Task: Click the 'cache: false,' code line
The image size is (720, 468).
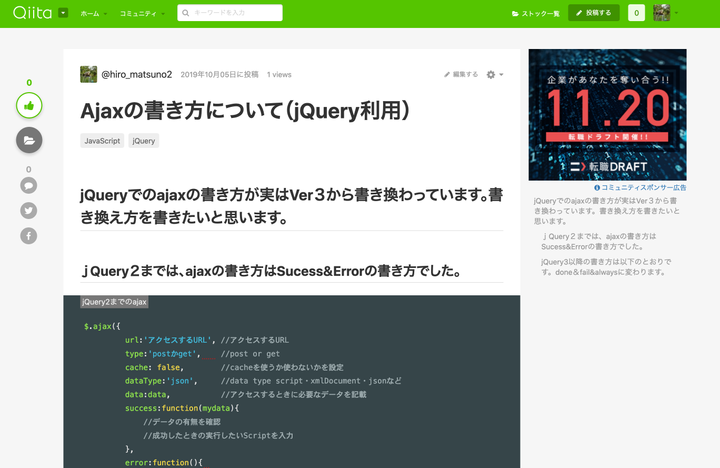Action: pyautogui.click(x=154, y=367)
